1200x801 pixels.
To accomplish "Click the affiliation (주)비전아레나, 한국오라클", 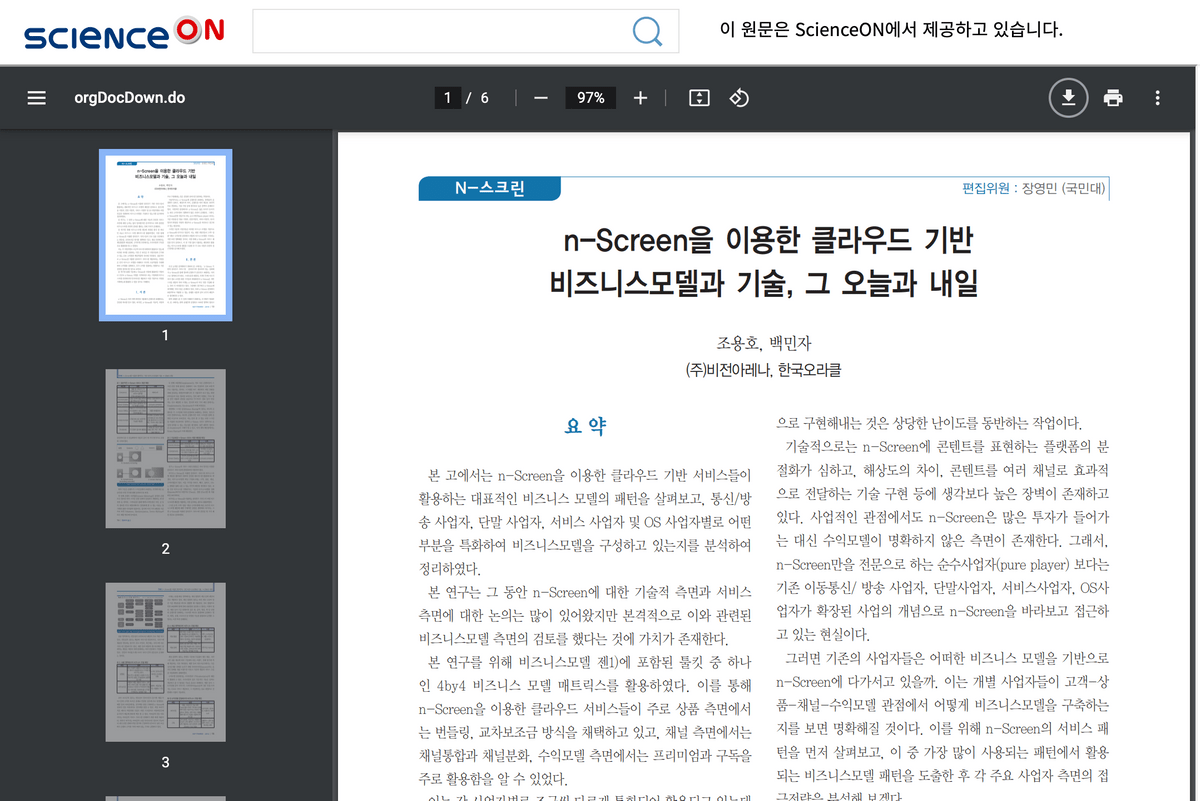I will point(764,370).
